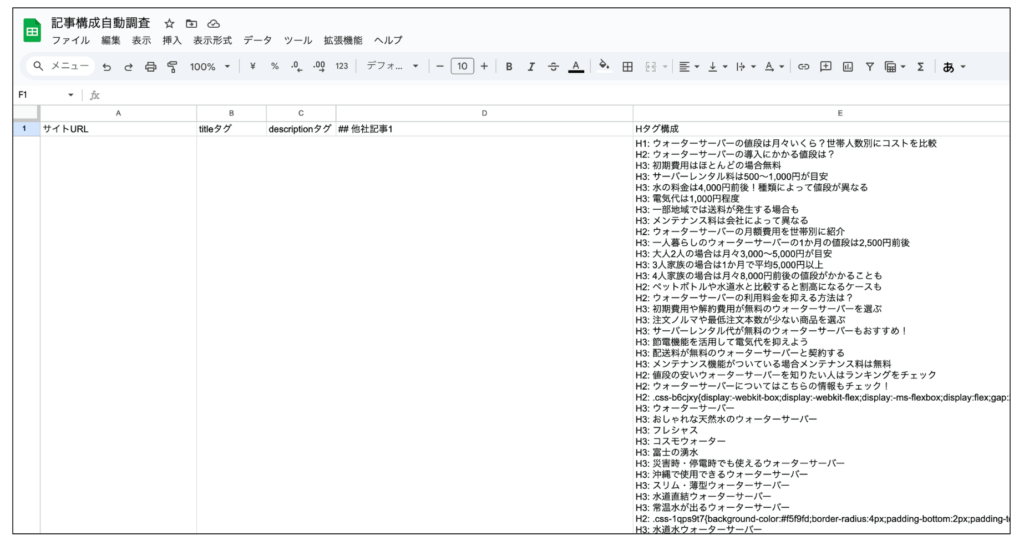The image size is (1024, 545).
Task: Check cloud save status icon
Action: pos(214,23)
